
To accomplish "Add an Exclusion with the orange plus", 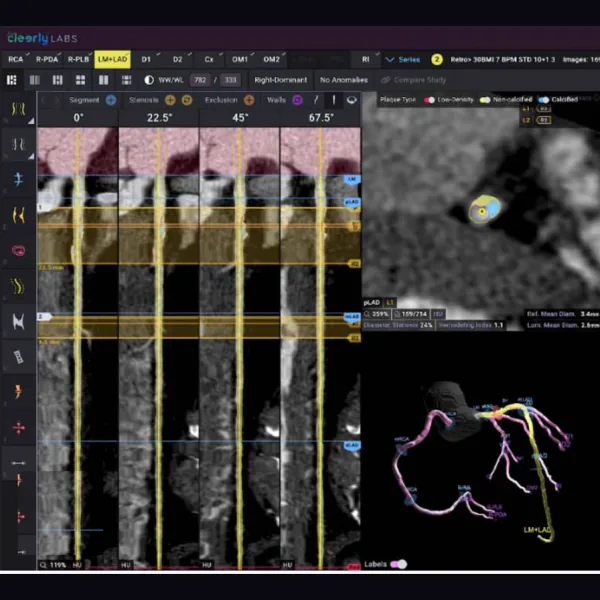I will pyautogui.click(x=249, y=100).
